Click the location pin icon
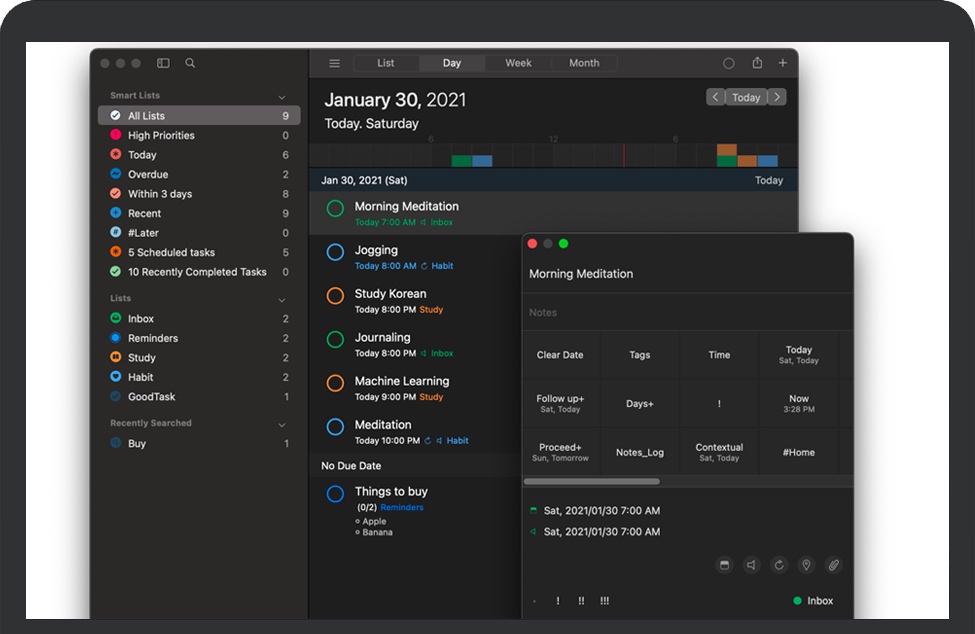975x634 pixels. coord(806,565)
